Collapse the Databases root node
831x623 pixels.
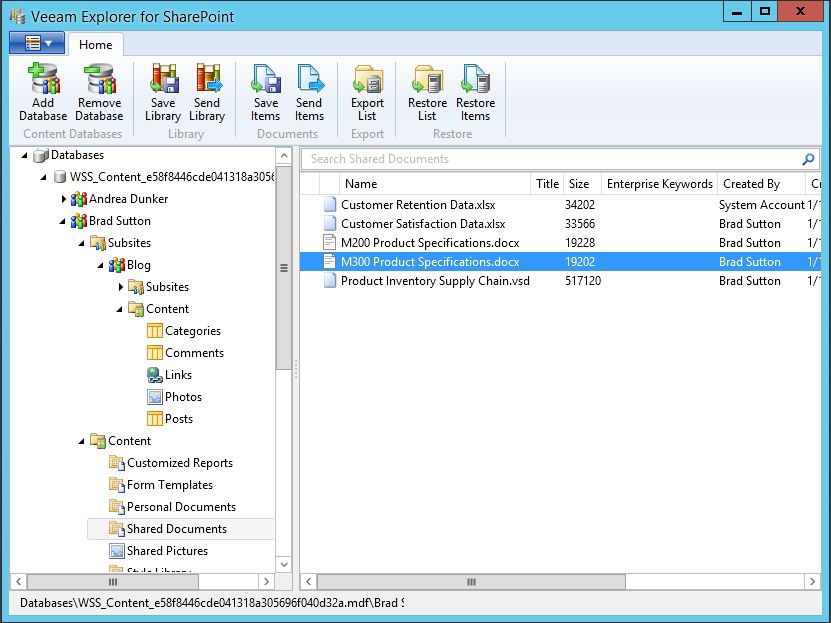pyautogui.click(x=24, y=155)
